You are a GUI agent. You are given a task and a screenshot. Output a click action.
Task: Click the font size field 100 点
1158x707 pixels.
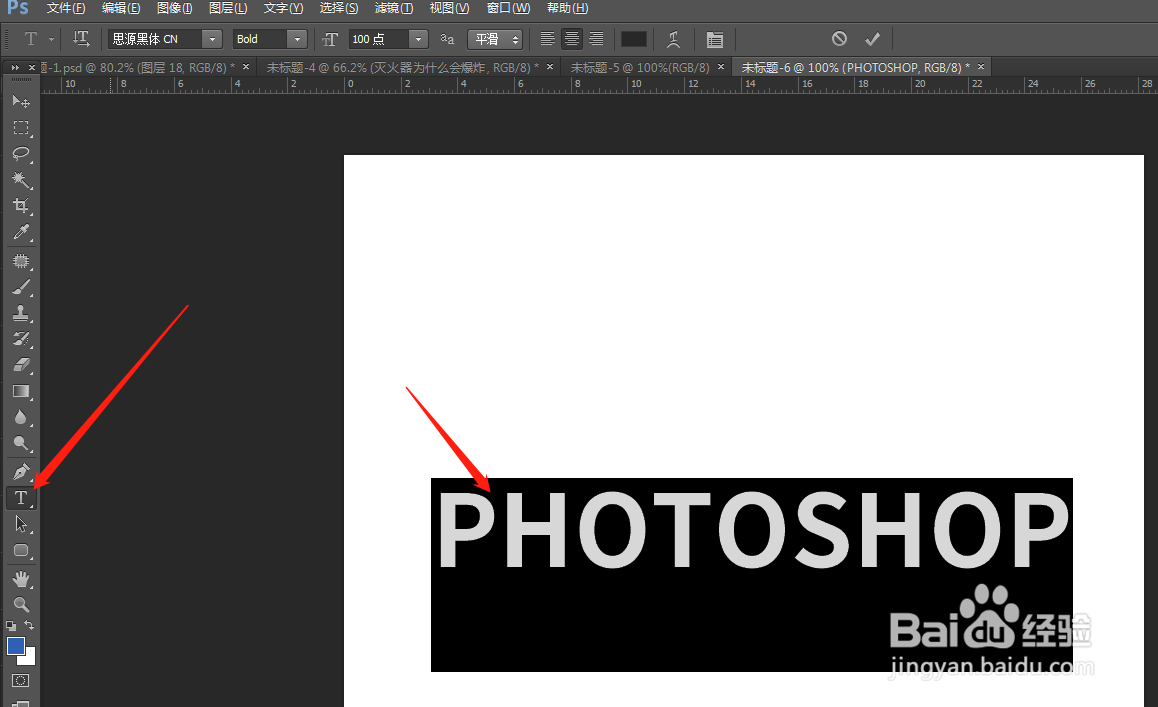click(379, 39)
